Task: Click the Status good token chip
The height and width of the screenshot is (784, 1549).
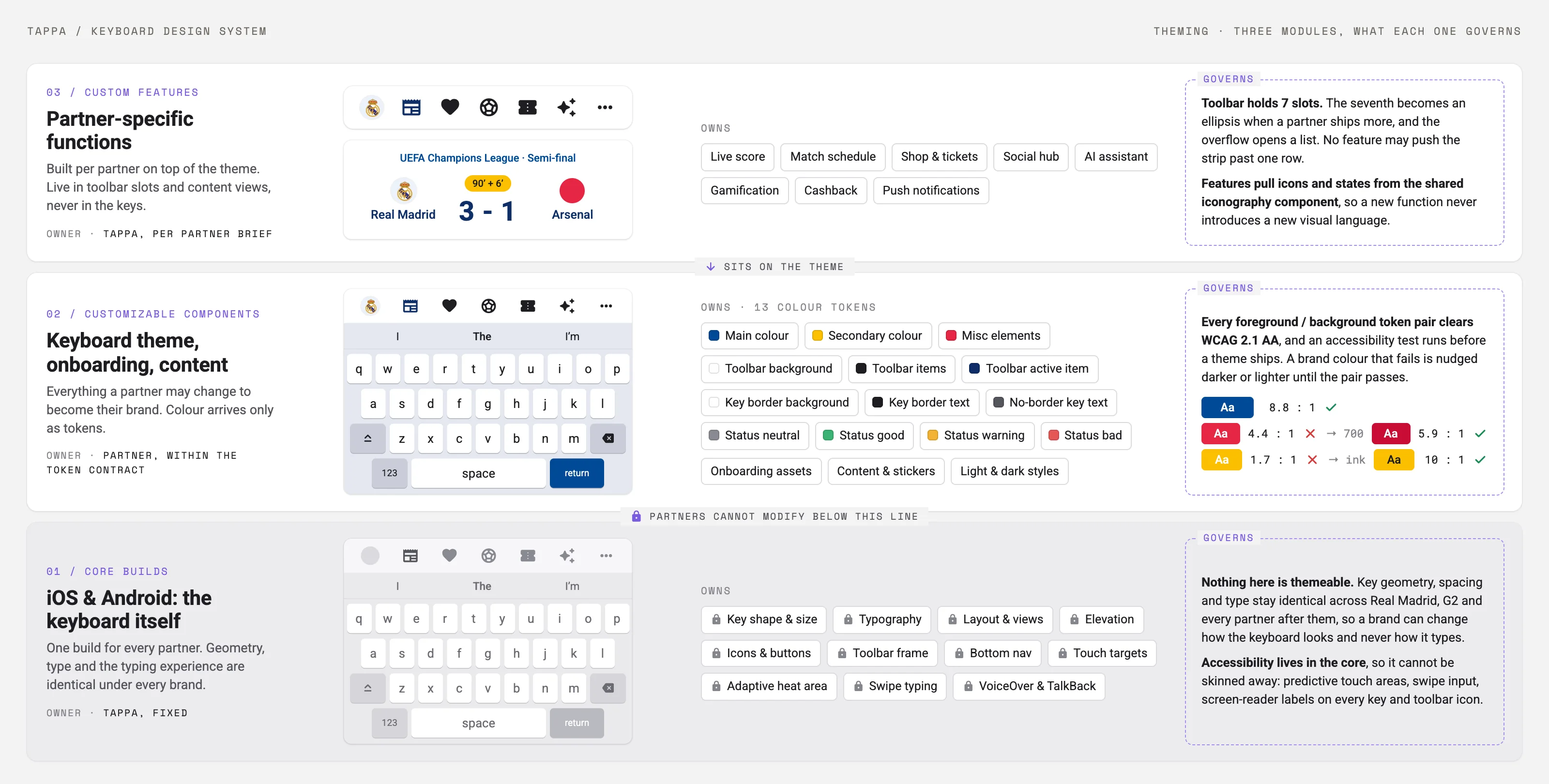Action: [864, 436]
